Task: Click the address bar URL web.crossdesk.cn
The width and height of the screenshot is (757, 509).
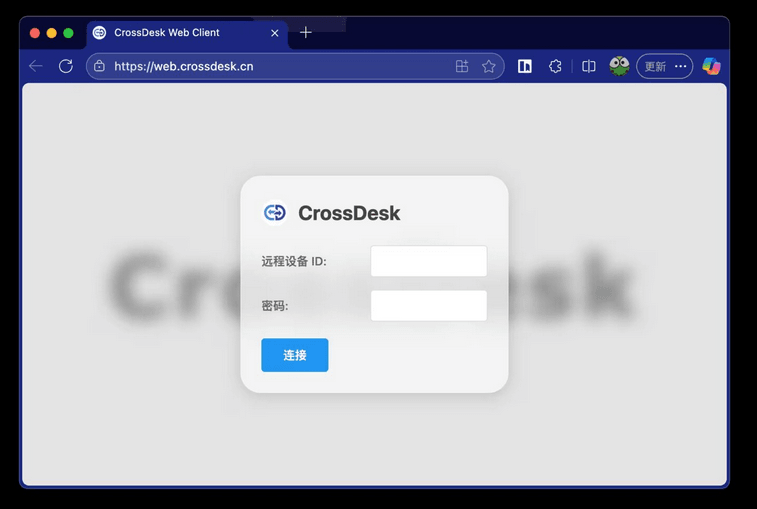Action: 183,66
